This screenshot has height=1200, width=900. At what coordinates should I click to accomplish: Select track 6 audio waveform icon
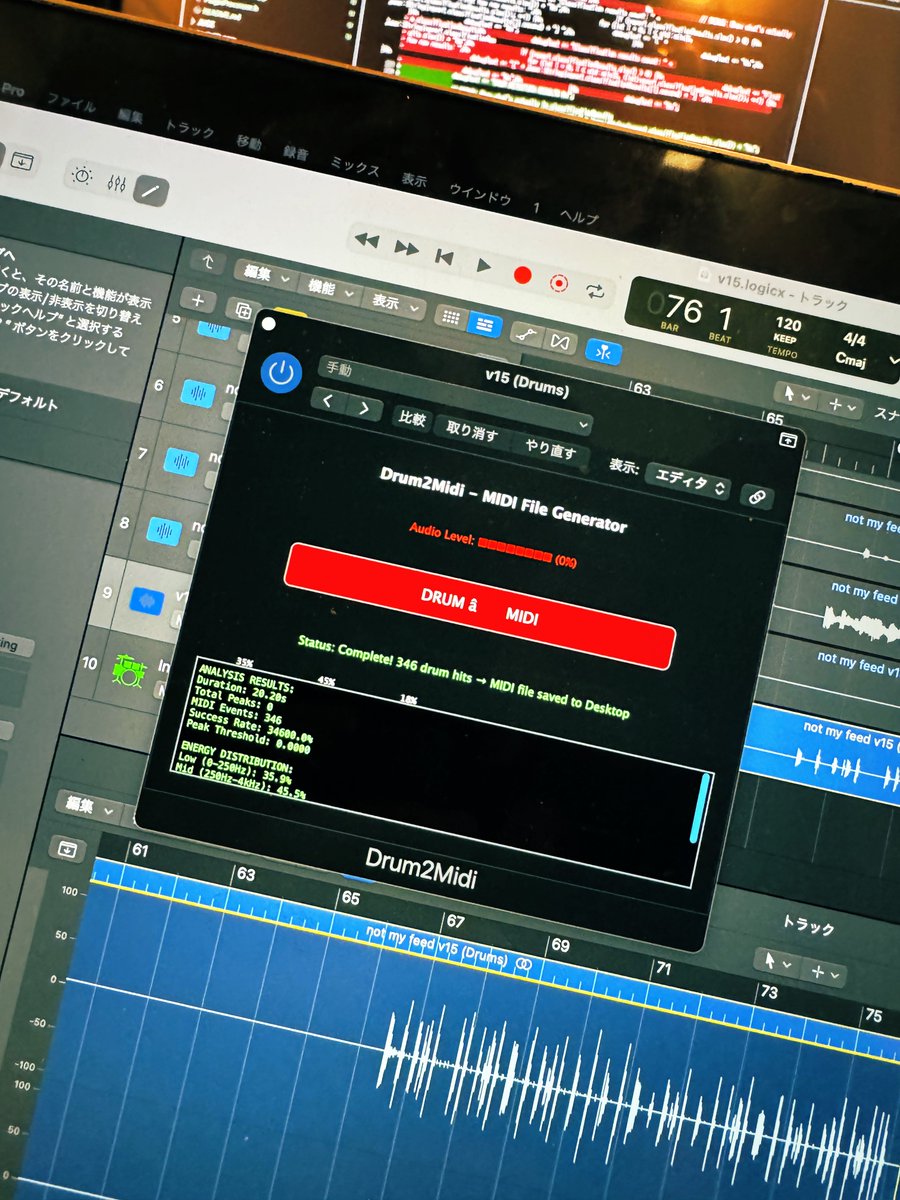coord(197,393)
